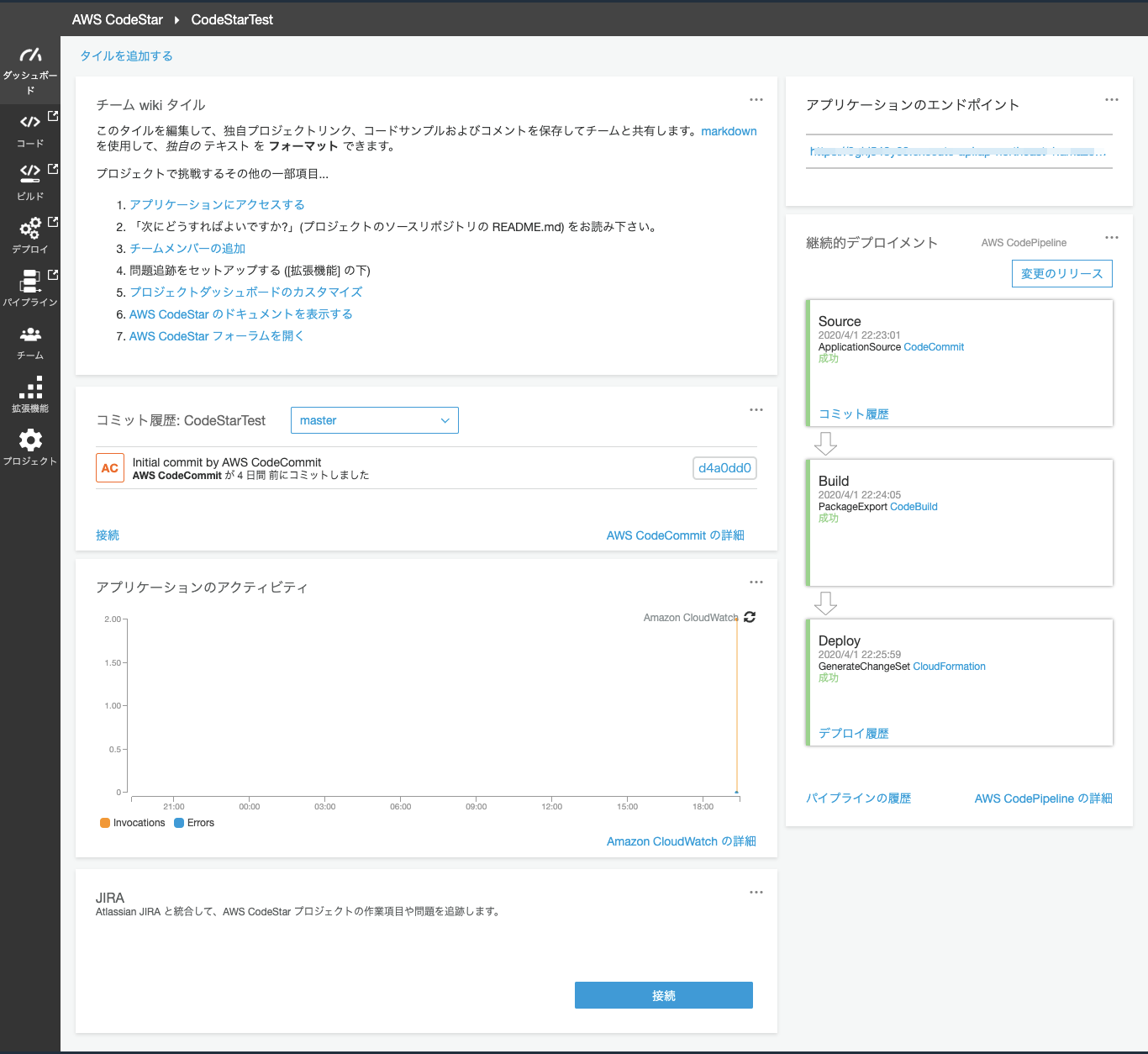Open the application endpoint URL
Screen dimensions: 1148x1054
coord(958,151)
